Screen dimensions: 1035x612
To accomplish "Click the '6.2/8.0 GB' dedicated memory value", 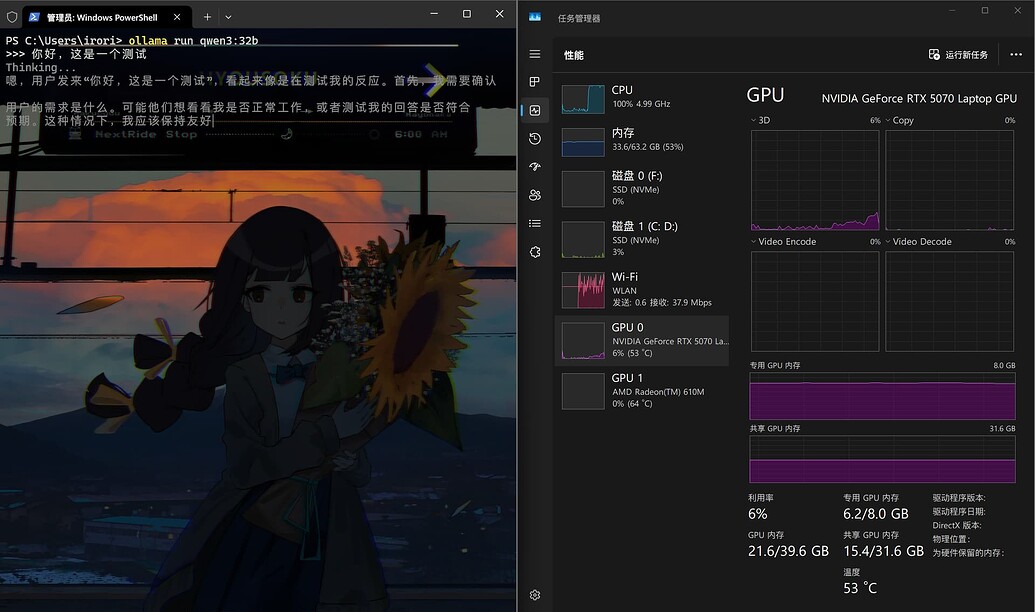I will (x=875, y=514).
